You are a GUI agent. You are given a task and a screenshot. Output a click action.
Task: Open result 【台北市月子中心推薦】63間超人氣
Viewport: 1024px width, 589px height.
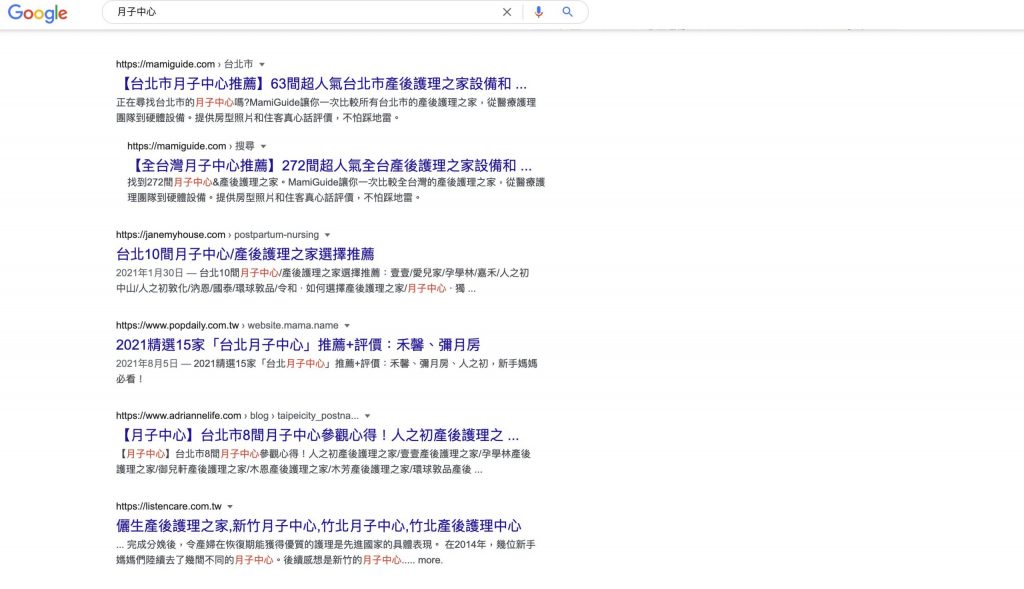321,84
